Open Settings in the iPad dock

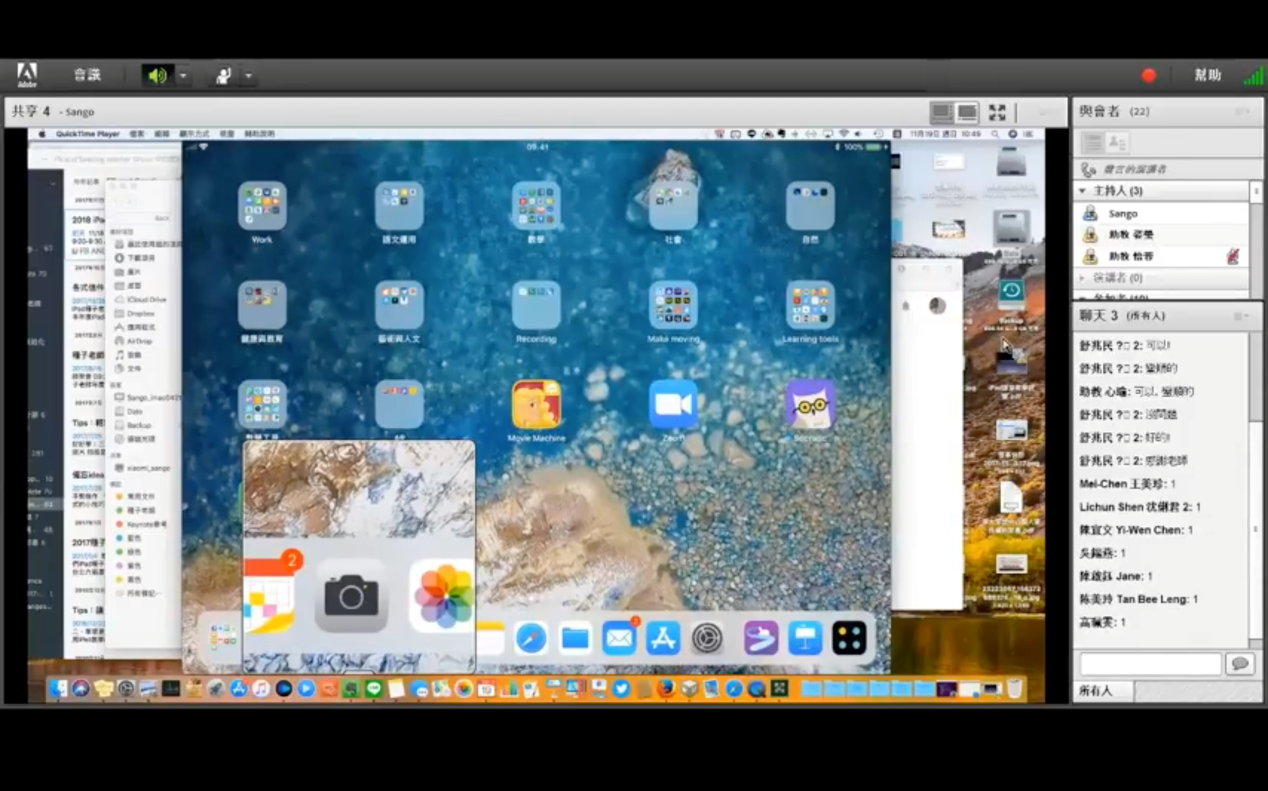tap(707, 638)
